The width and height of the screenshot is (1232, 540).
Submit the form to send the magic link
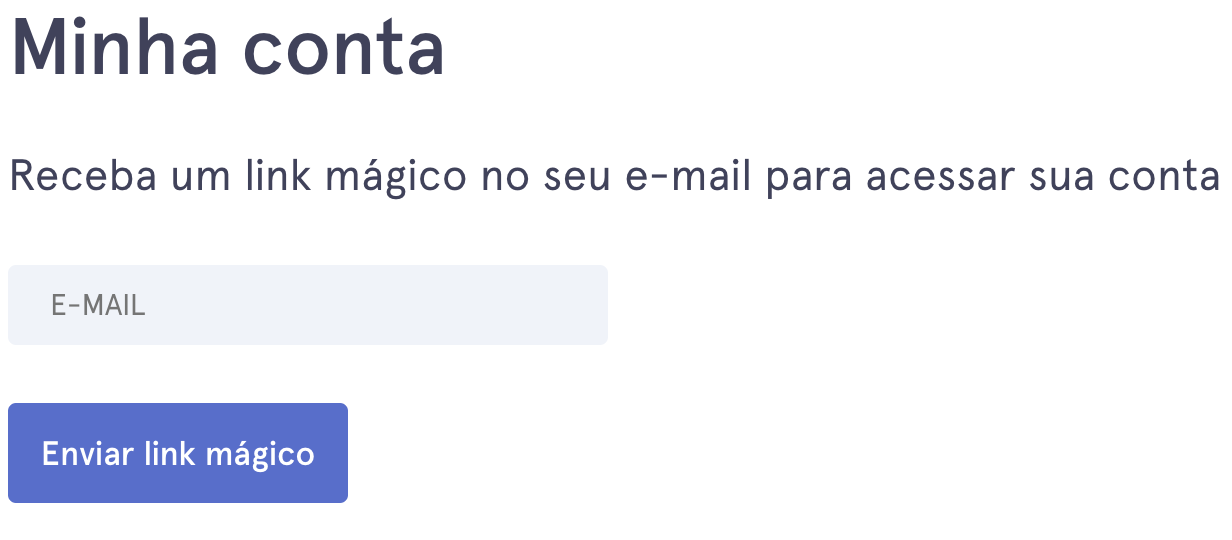click(178, 453)
